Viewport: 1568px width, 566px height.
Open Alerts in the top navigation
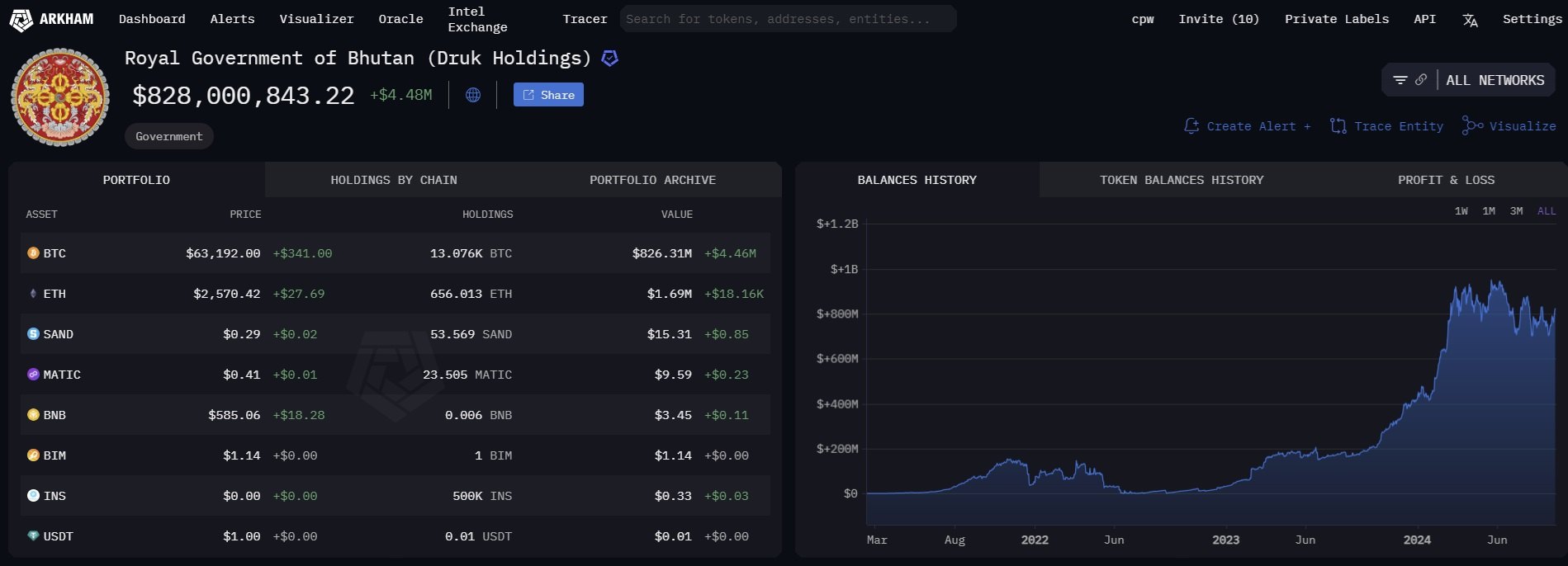tap(232, 19)
